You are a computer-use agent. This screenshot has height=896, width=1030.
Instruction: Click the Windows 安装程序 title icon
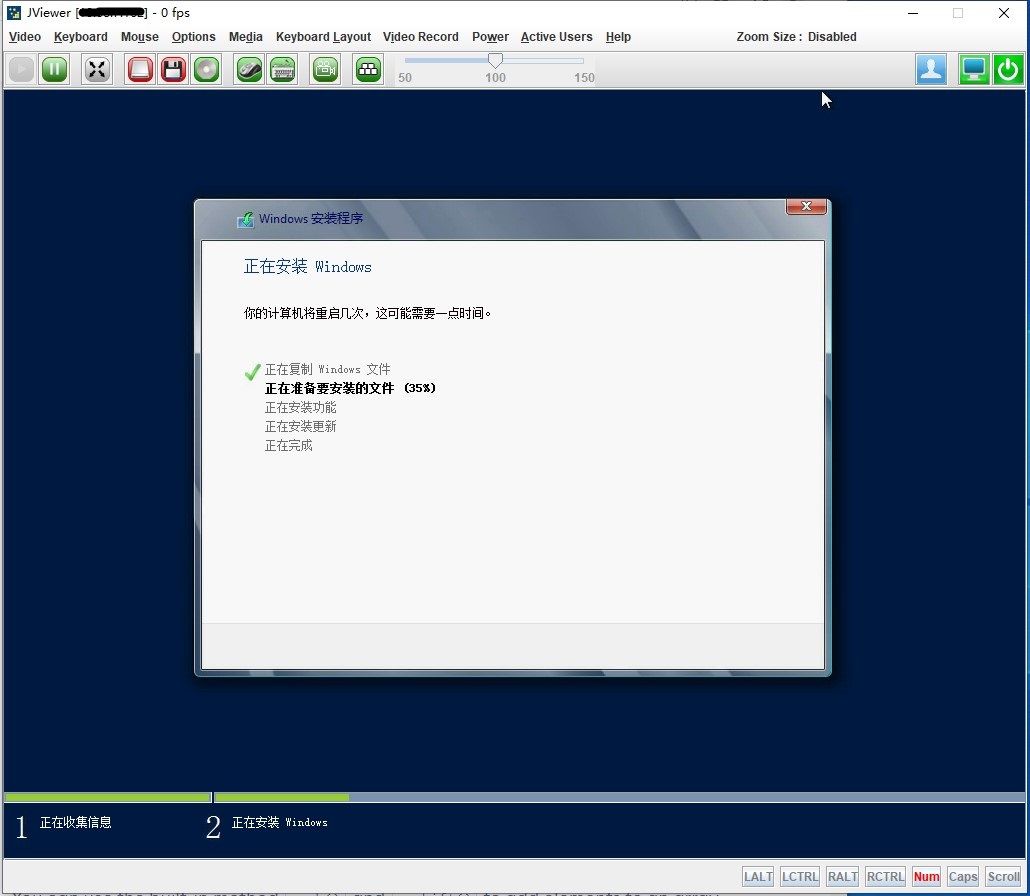pyautogui.click(x=246, y=219)
